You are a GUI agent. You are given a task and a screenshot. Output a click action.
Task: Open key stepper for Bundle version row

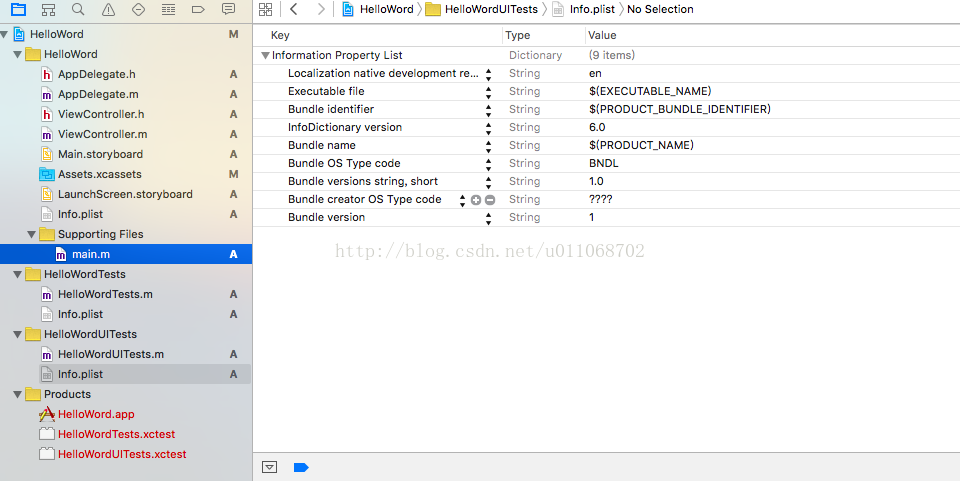pyautogui.click(x=489, y=218)
